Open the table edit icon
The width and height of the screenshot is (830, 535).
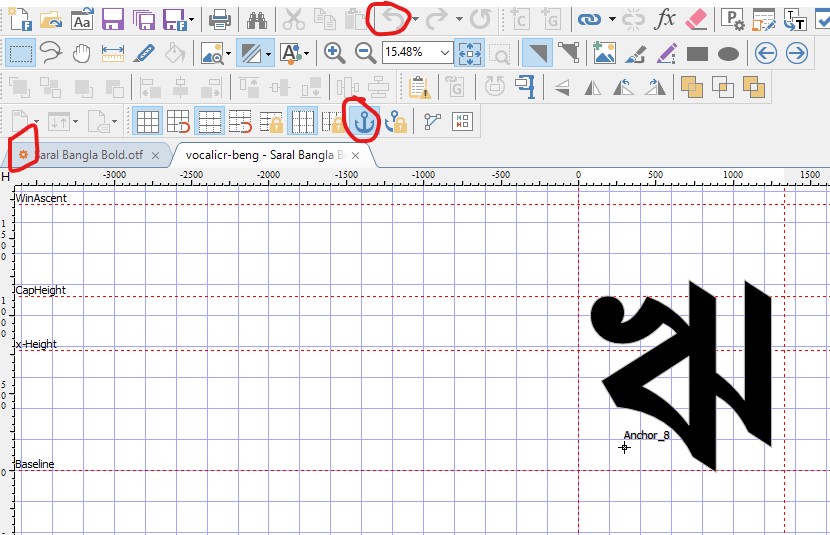pos(764,20)
